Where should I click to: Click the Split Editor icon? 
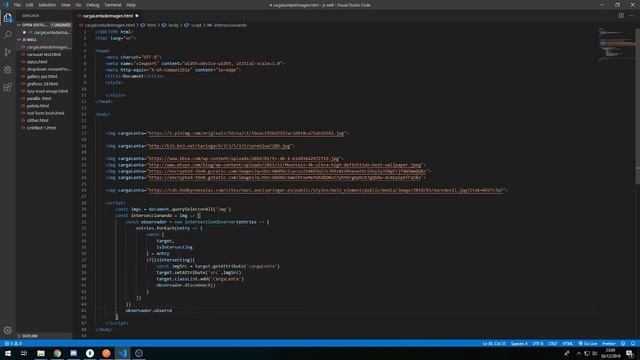click(x=621, y=16)
